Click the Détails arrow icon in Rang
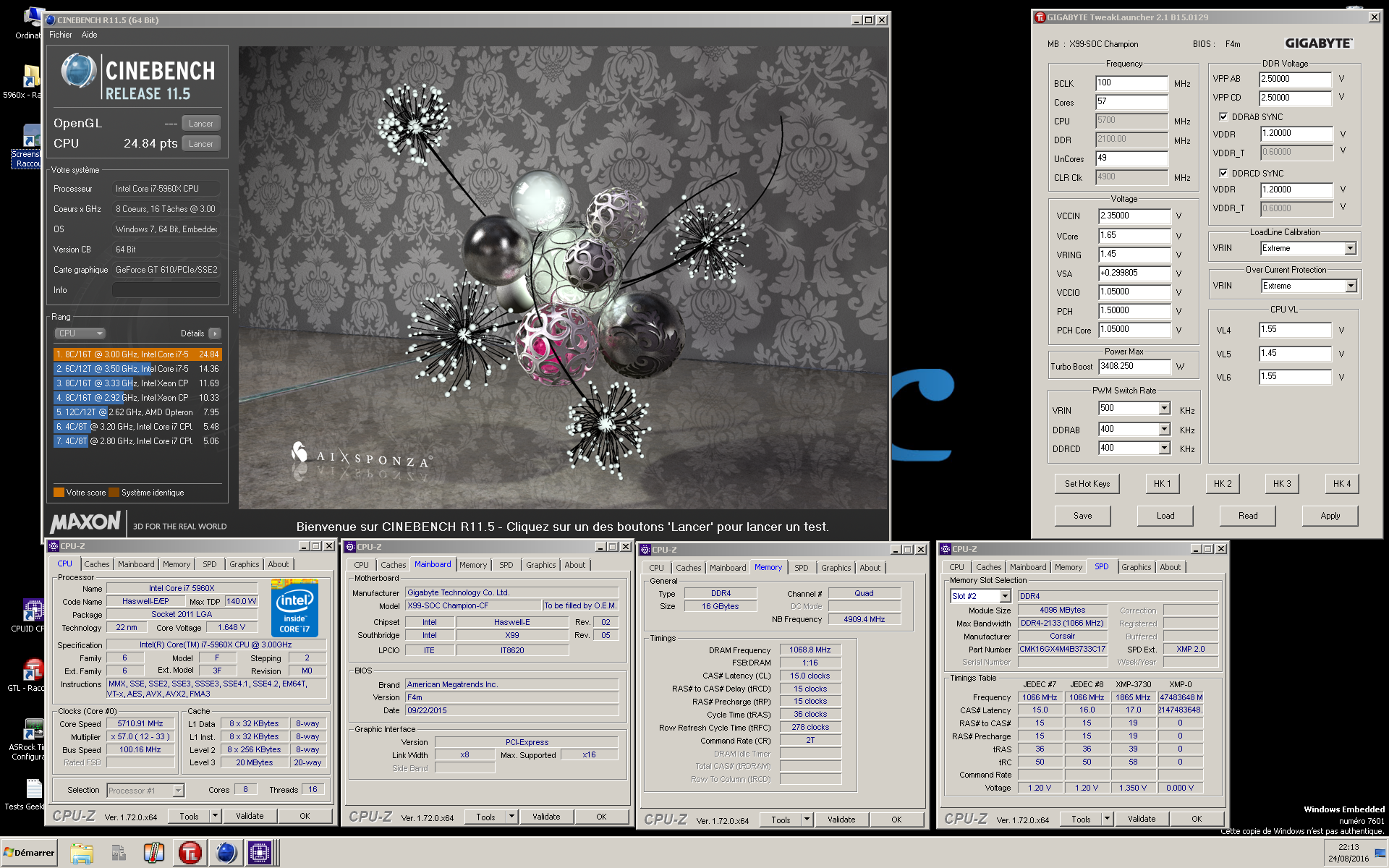The height and width of the screenshot is (868, 1389). tap(215, 333)
